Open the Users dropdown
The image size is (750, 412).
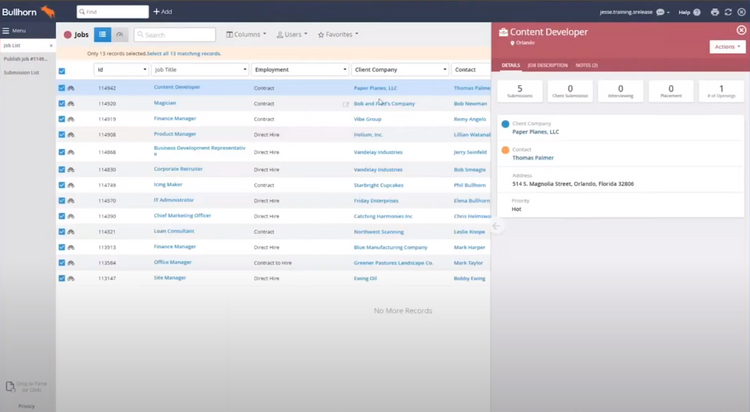[x=292, y=34]
